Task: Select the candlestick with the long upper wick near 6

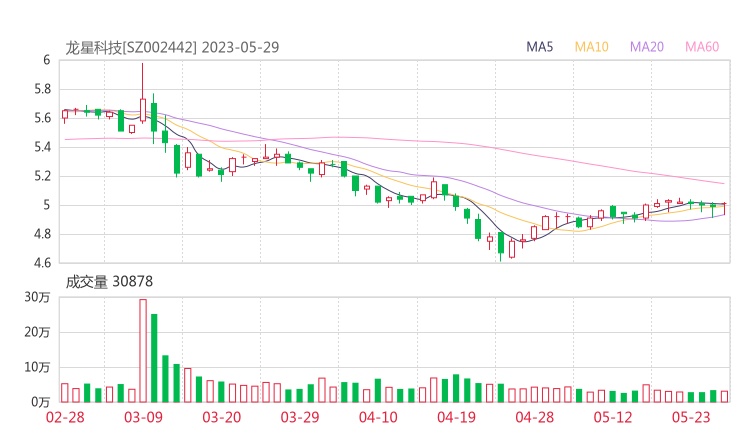Action: 143,93
